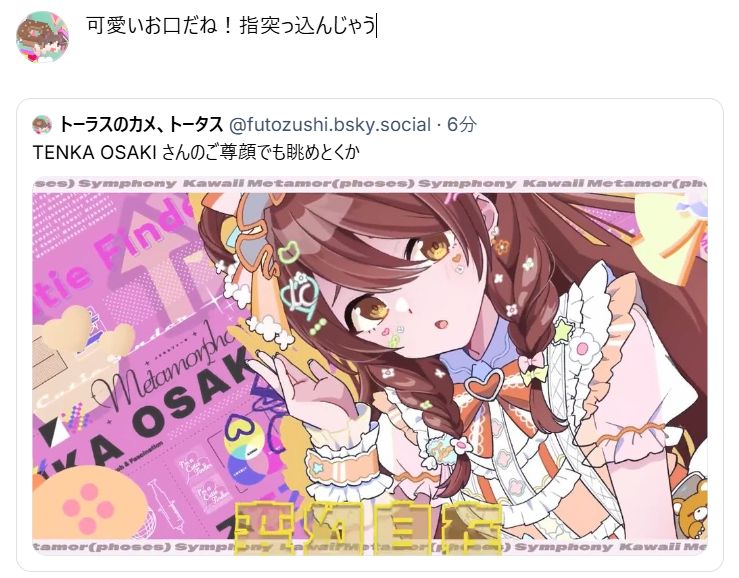
Task: Click the brown bear mascot in image corner
Action: click(690, 510)
